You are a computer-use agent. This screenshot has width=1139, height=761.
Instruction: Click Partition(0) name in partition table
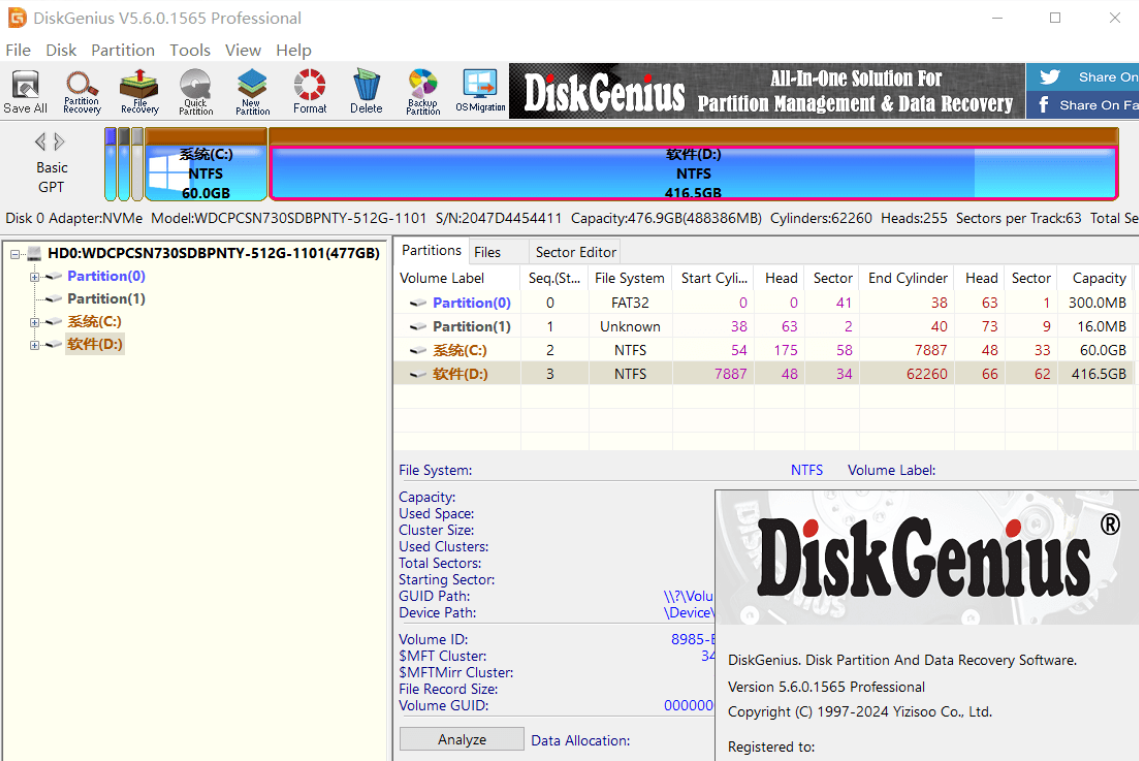(x=471, y=303)
